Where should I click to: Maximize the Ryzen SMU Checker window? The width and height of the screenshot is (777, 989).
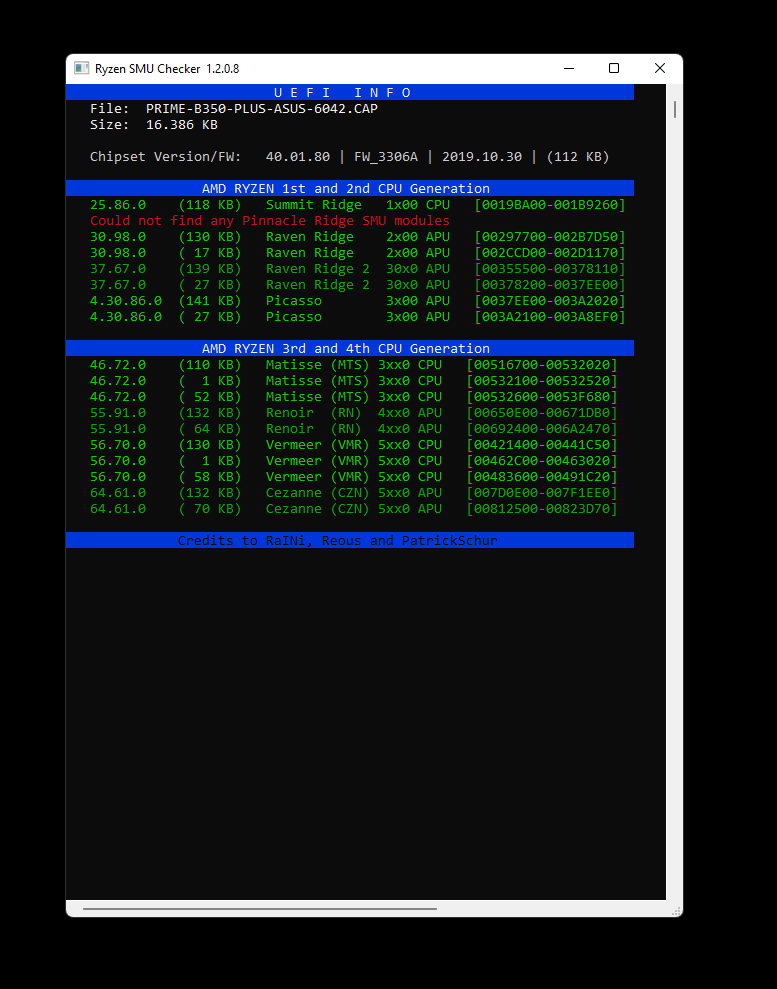click(x=614, y=68)
